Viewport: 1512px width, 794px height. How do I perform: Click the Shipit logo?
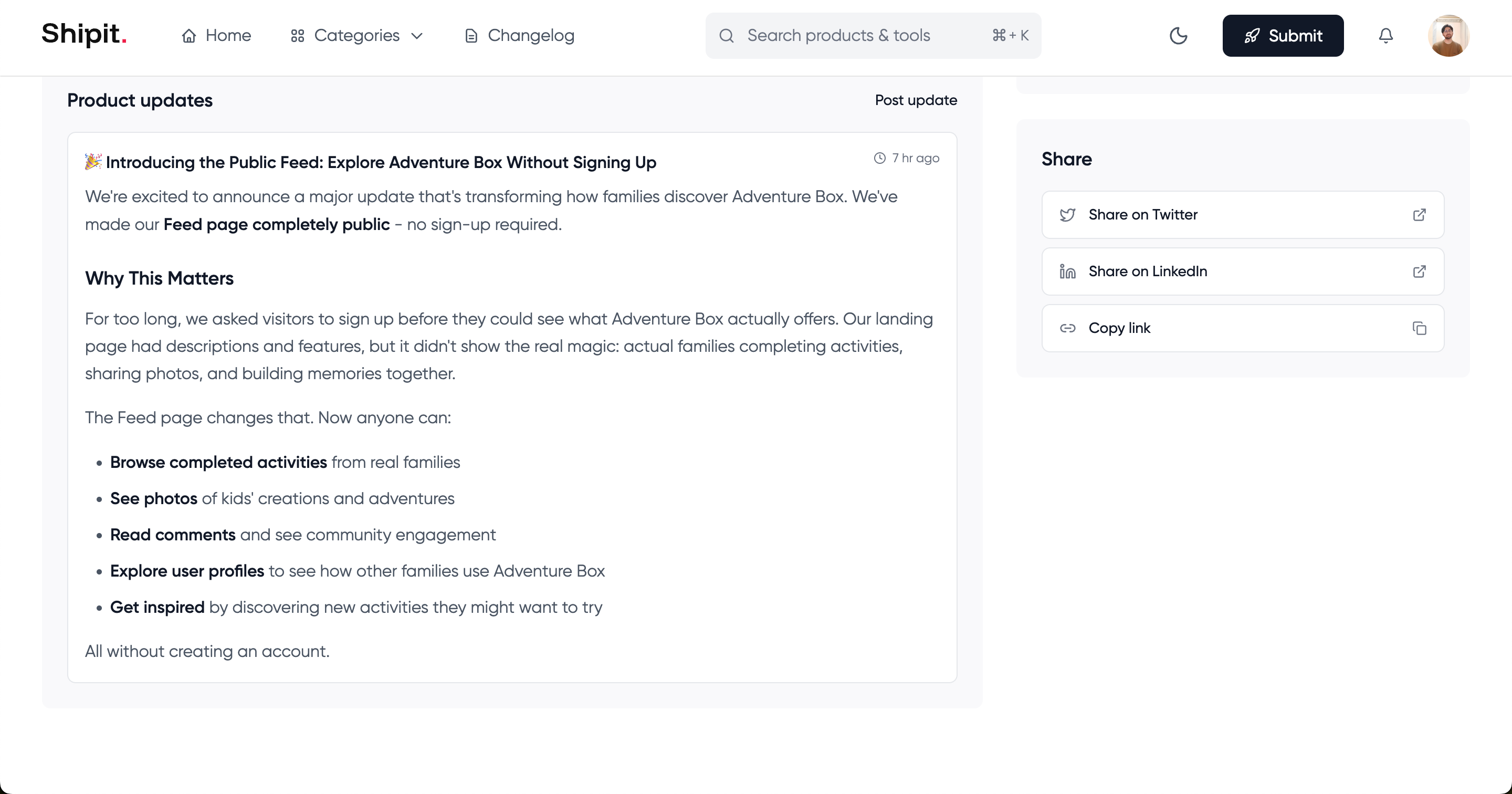tap(83, 35)
